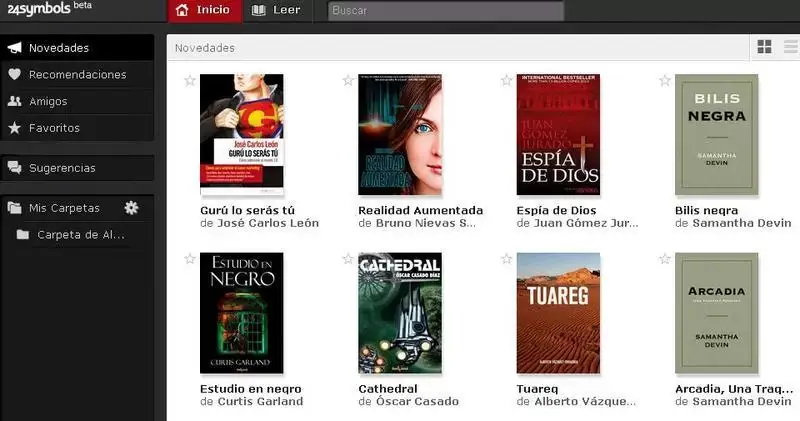Open the Cathedral book cover
Viewport: 800px width, 421px height.
click(x=400, y=313)
